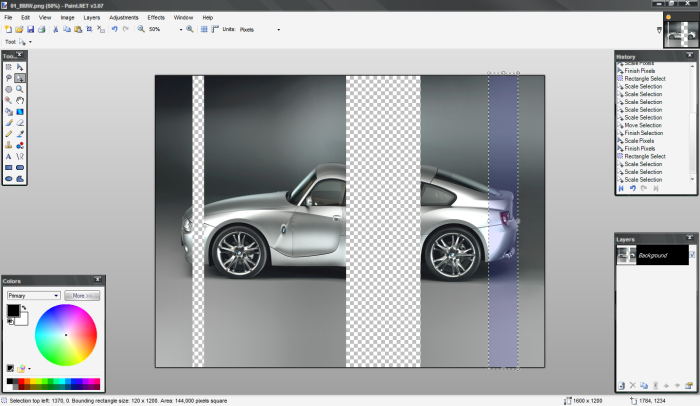The width and height of the screenshot is (700, 406).
Task: Open the Units Pixels dropdown
Action: (278, 30)
